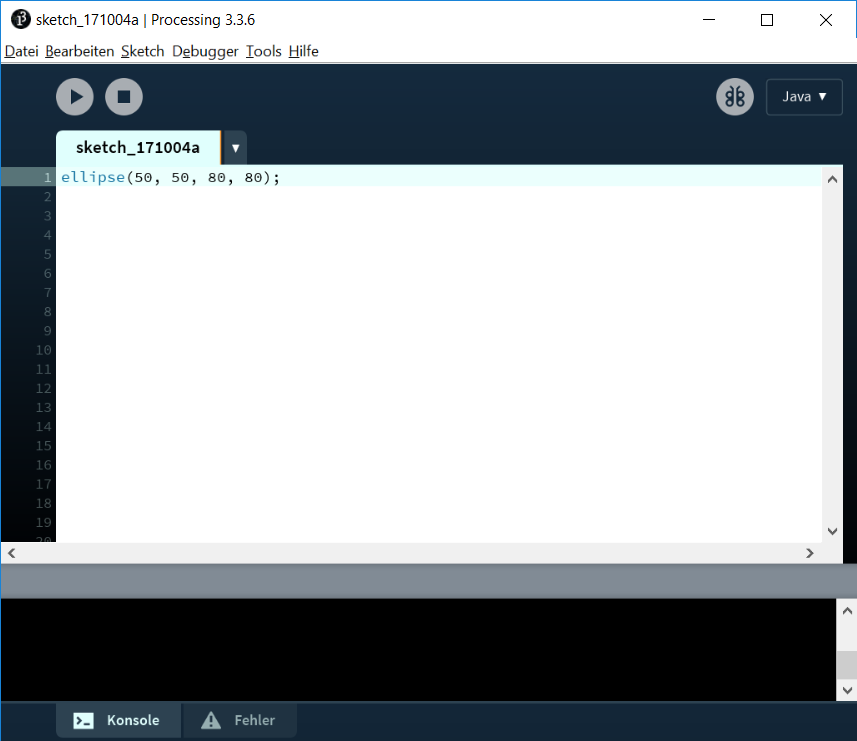Click the Processing logo in the title bar
Viewport: 857px width, 741px height.
click(21, 19)
